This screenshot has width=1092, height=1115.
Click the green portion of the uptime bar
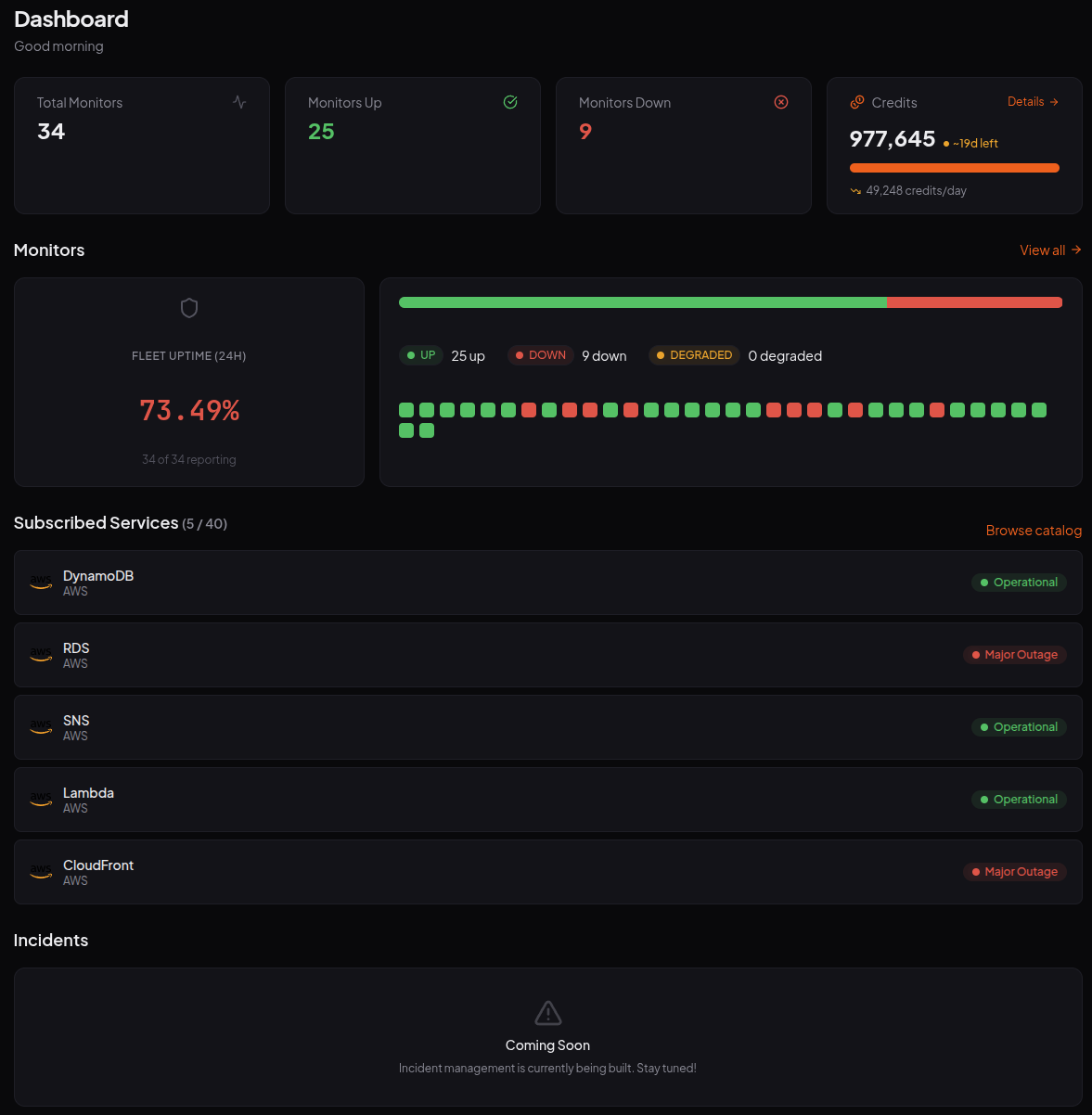[x=640, y=301]
